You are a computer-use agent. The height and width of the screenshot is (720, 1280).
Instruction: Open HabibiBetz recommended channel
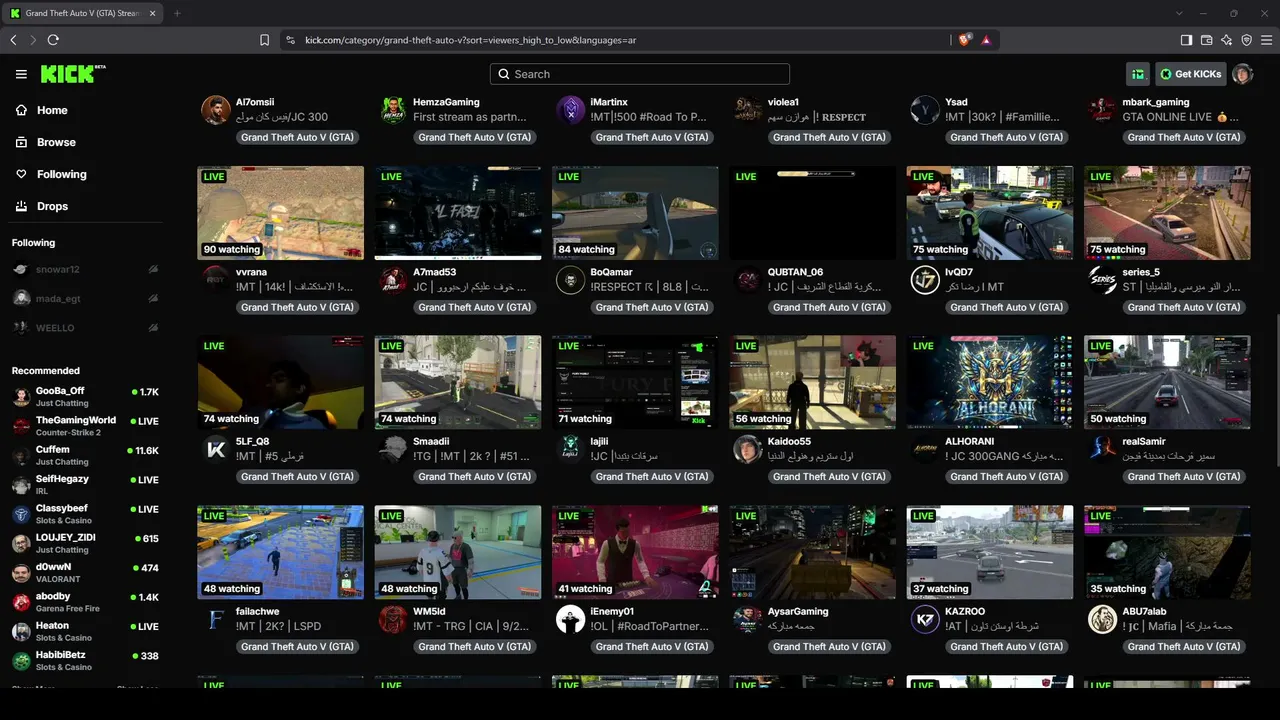85,660
